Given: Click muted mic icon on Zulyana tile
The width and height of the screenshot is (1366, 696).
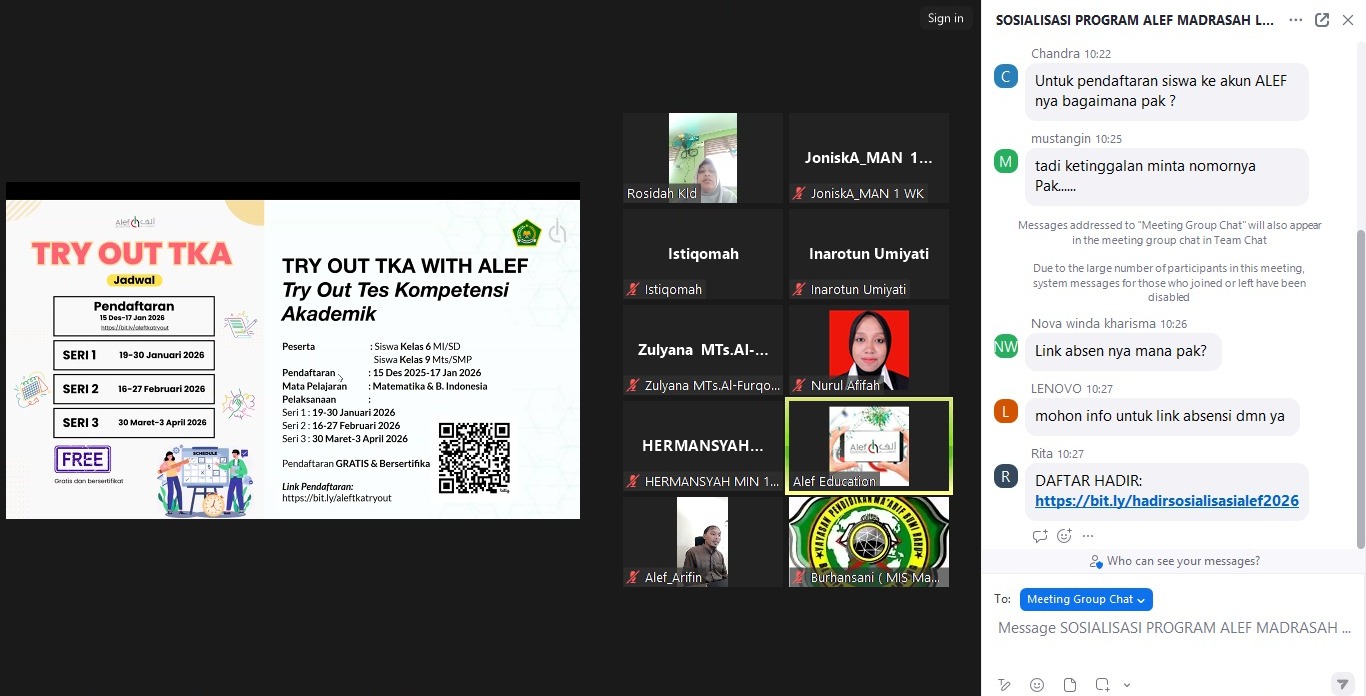Looking at the screenshot, I should point(632,386).
